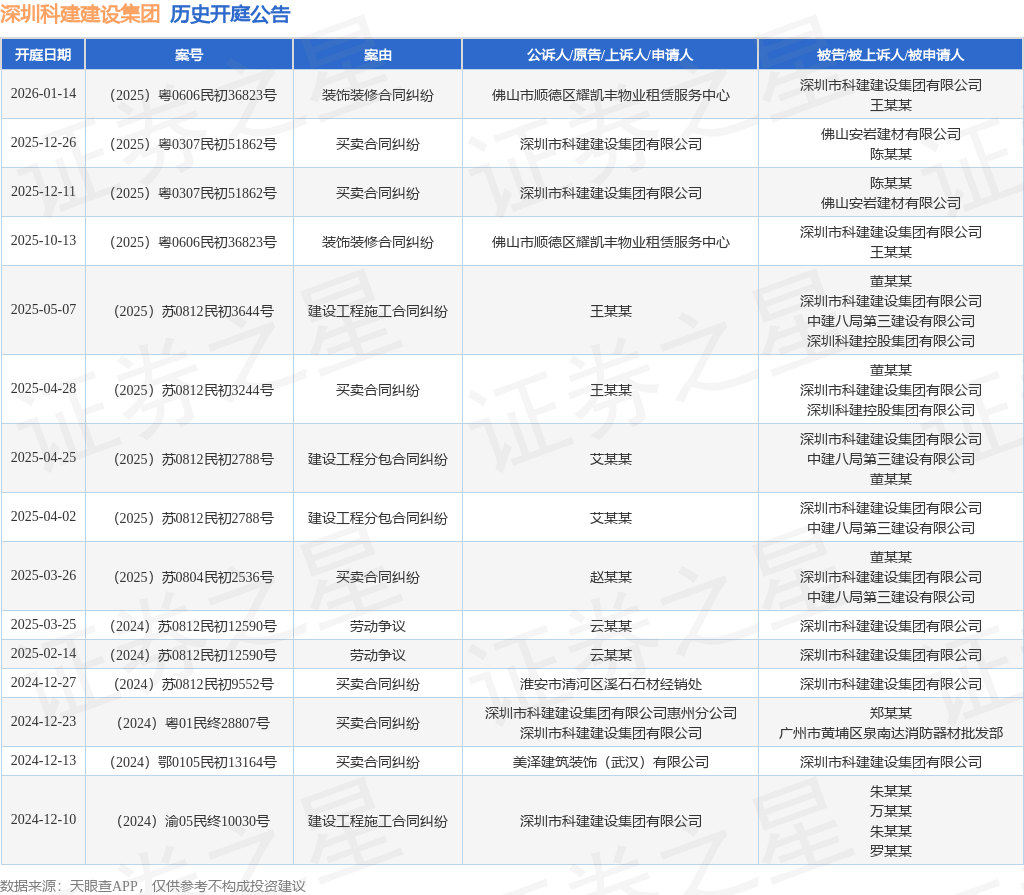Click 买卖合同纠纷 in the 2024-12-13 row
This screenshot has width=1024, height=895.
pos(377,762)
